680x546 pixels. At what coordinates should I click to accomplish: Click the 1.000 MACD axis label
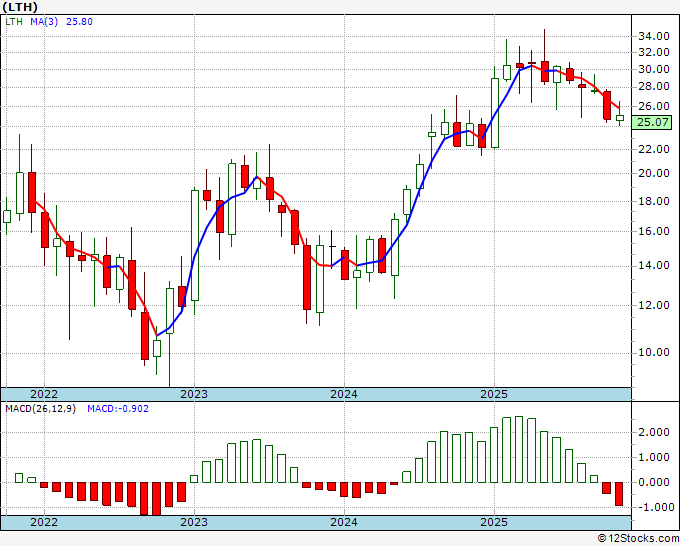click(x=654, y=458)
